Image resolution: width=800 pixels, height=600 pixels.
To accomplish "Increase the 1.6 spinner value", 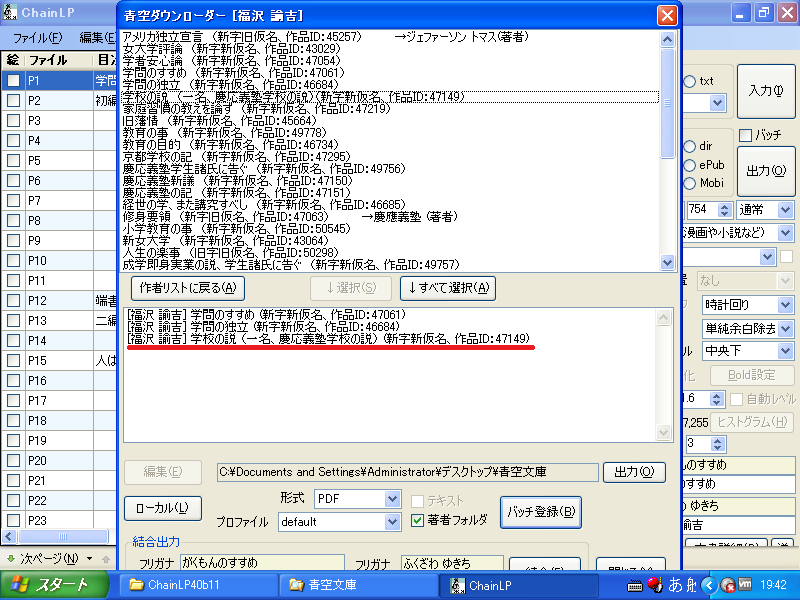I will [716, 395].
